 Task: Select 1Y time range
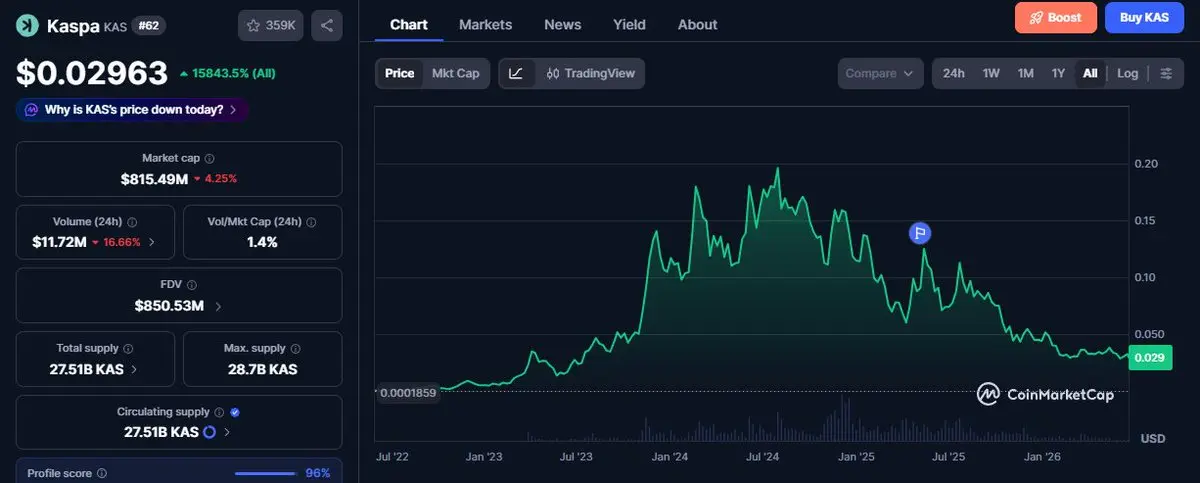(1058, 73)
